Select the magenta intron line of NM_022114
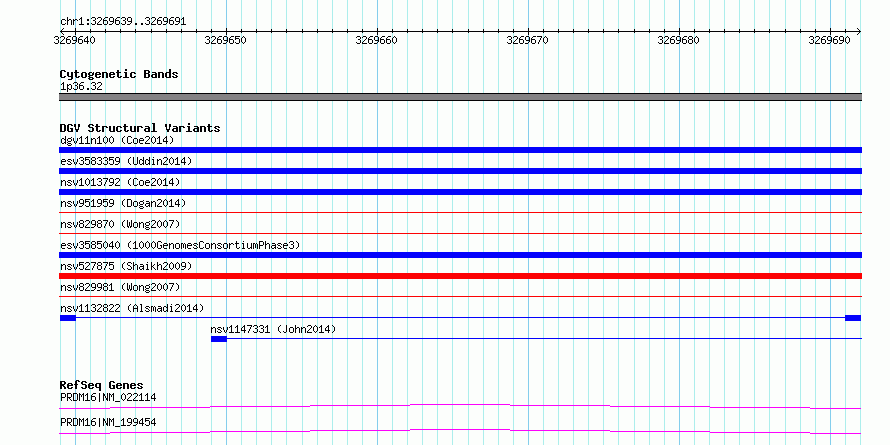Screen dimensions: 890x445 [x=460, y=406]
